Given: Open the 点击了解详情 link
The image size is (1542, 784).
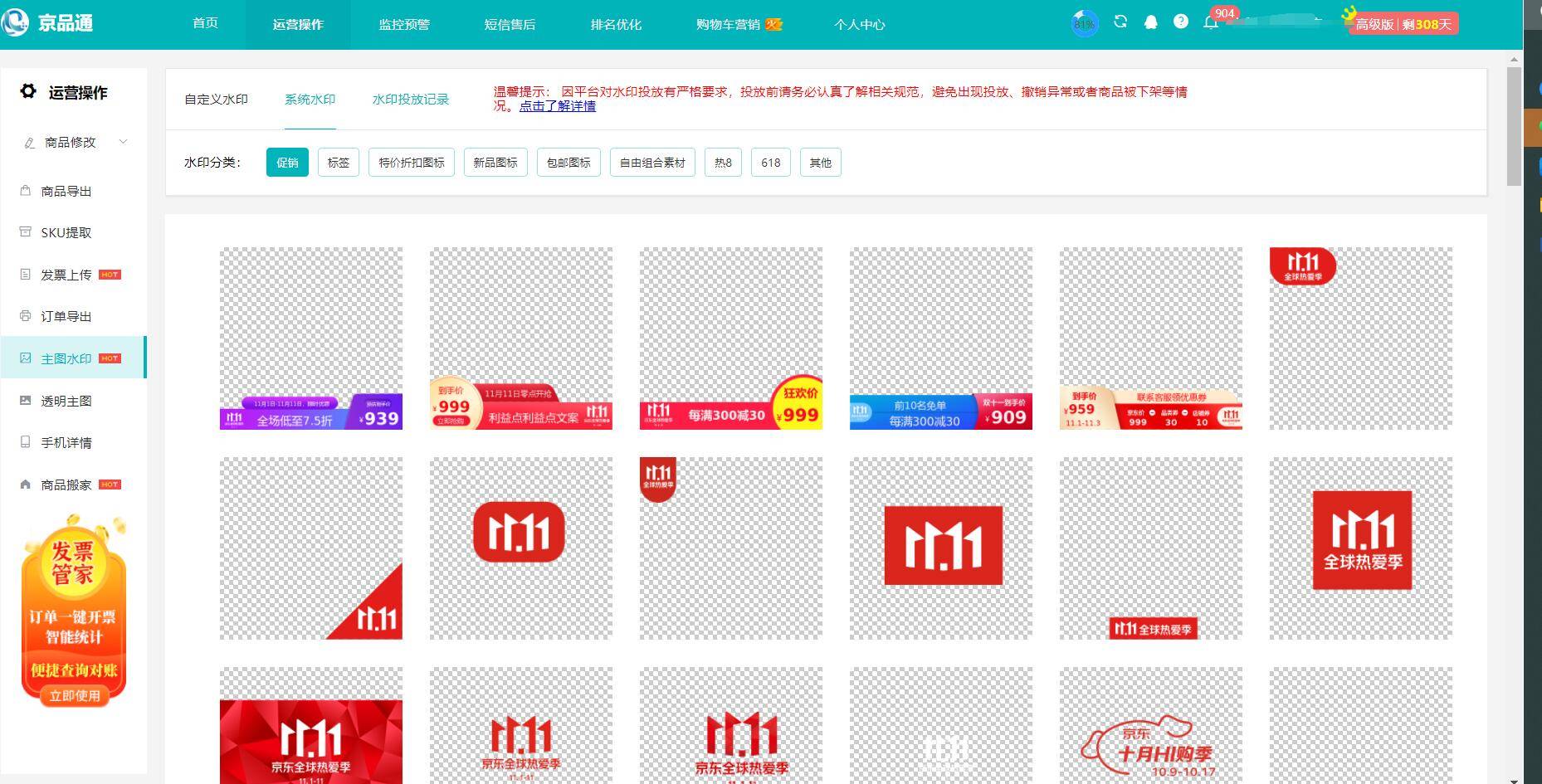Looking at the screenshot, I should (558, 106).
